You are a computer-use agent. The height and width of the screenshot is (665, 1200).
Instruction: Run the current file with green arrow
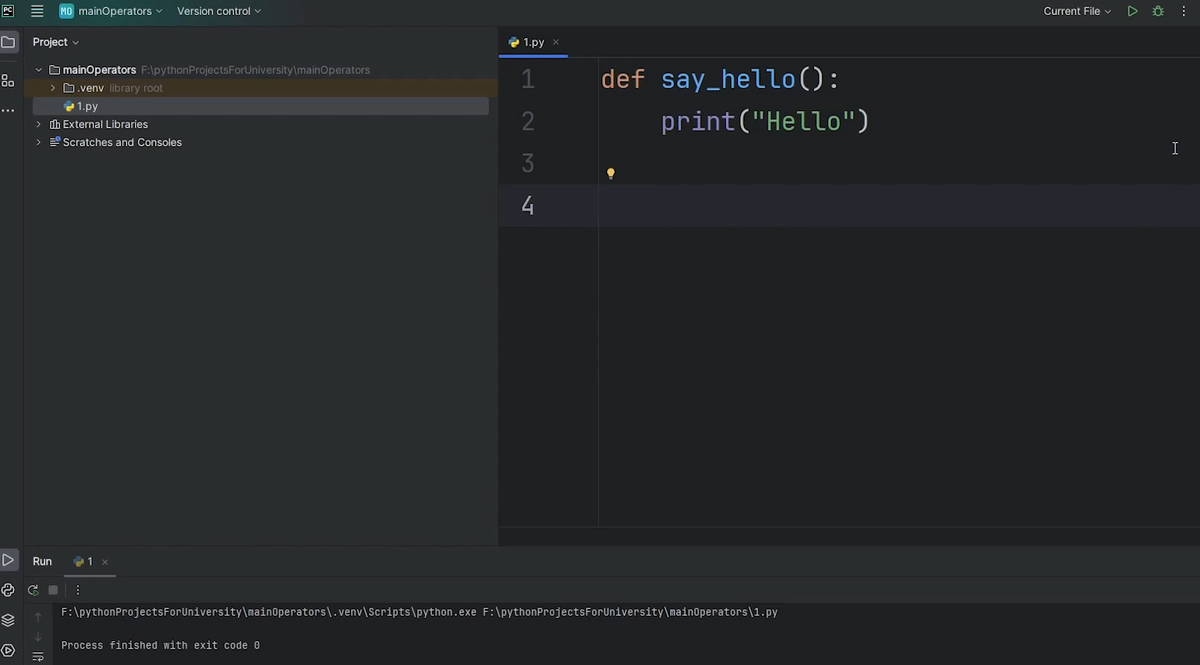pyautogui.click(x=1132, y=11)
